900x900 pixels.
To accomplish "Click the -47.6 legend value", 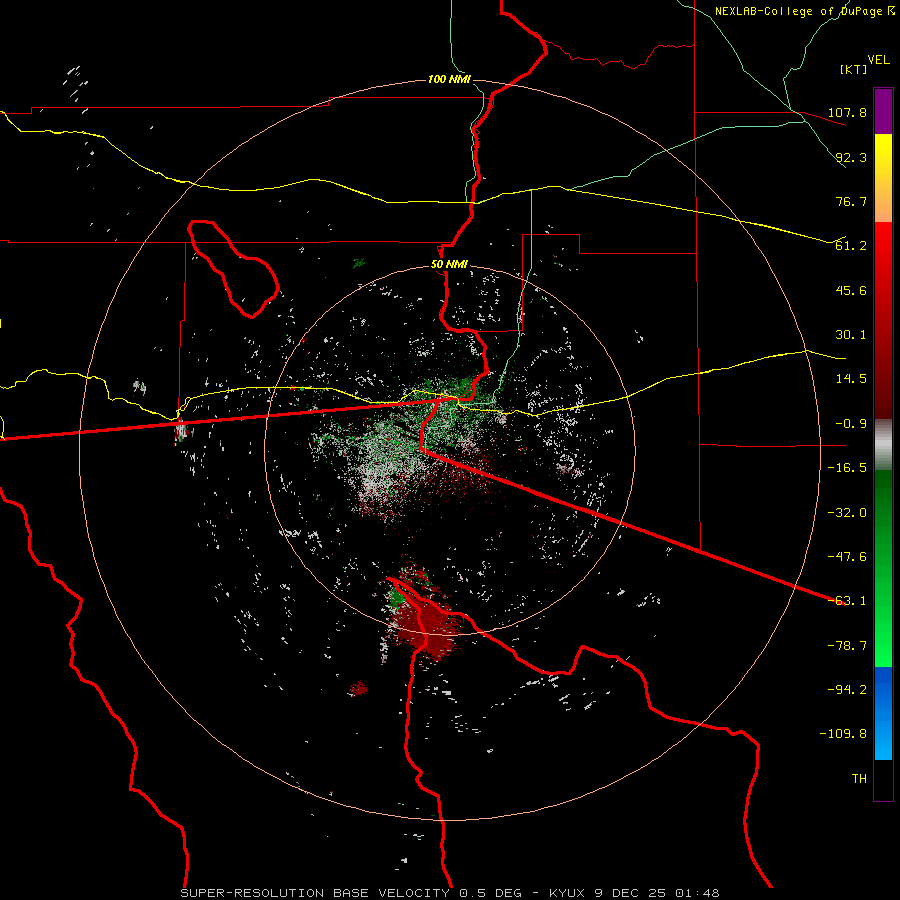I will (x=847, y=557).
